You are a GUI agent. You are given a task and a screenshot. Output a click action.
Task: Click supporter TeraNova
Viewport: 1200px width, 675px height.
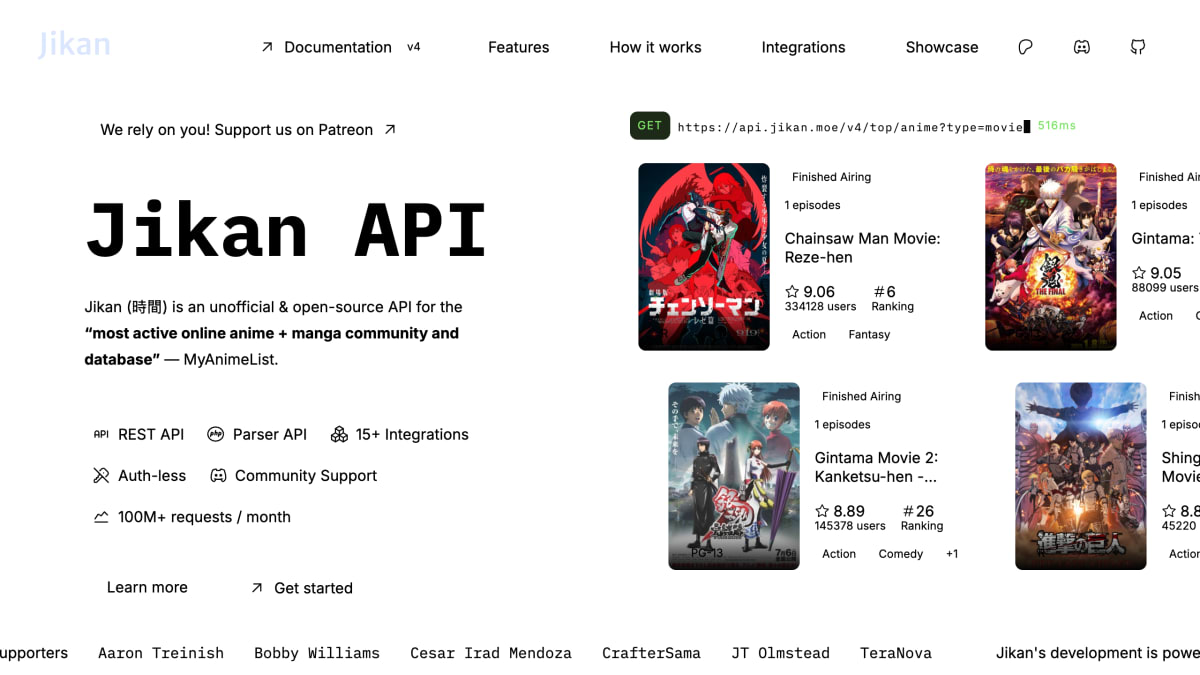tap(896, 653)
